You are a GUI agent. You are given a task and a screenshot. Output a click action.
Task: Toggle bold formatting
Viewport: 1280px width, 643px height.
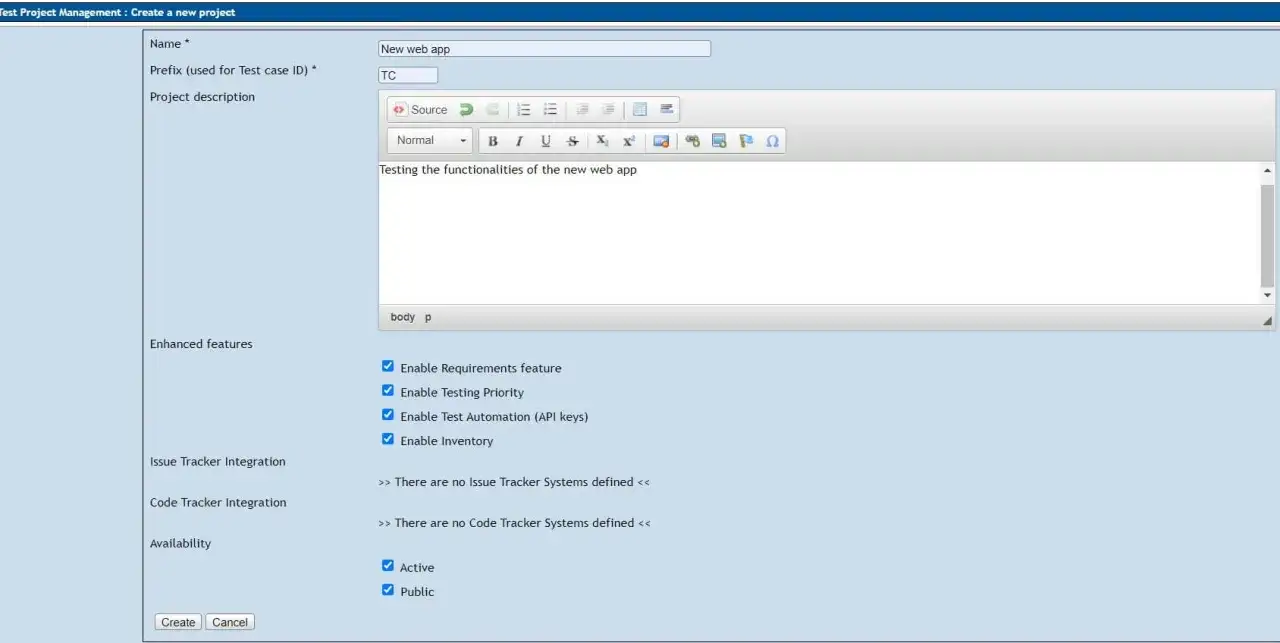click(x=493, y=141)
